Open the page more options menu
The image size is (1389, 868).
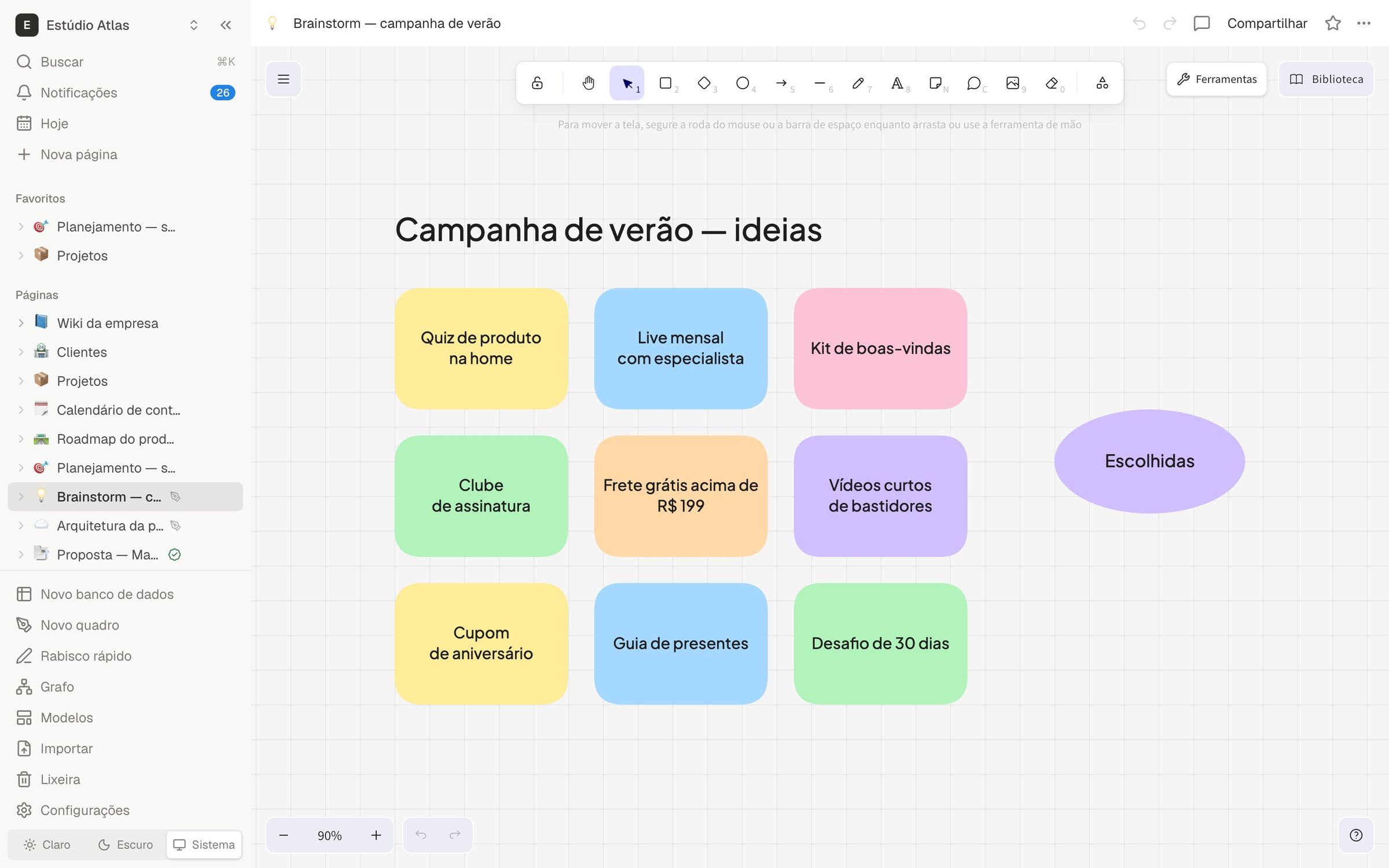click(x=1364, y=23)
